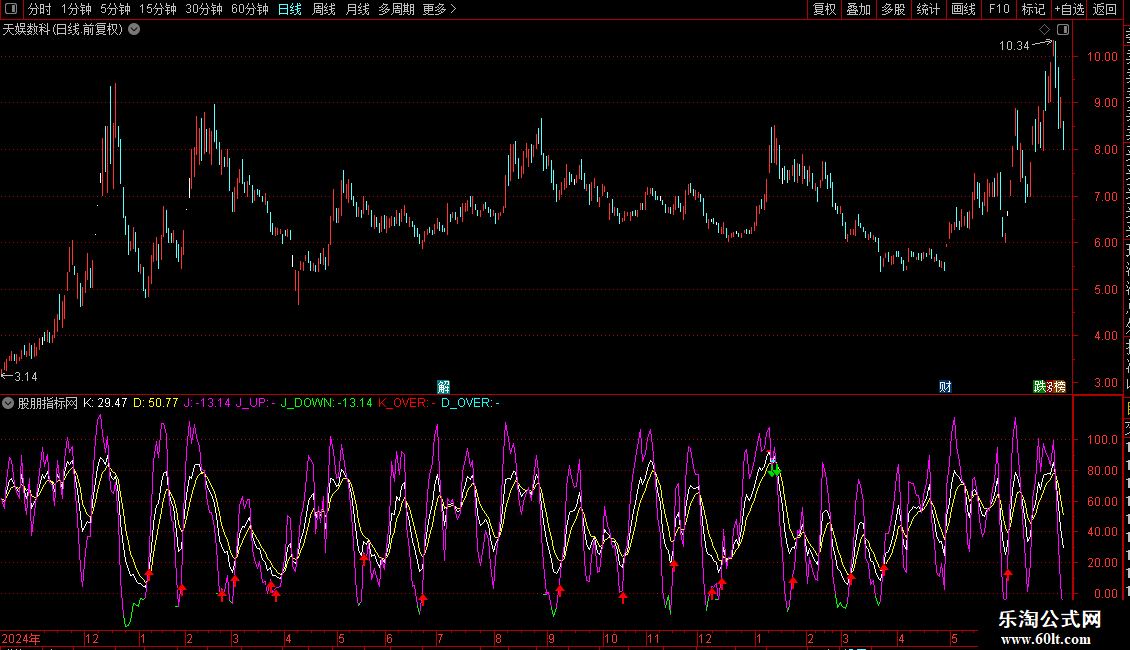Click the green down arrows on KDJ
Viewport: 1130px width, 650px height.
point(774,471)
